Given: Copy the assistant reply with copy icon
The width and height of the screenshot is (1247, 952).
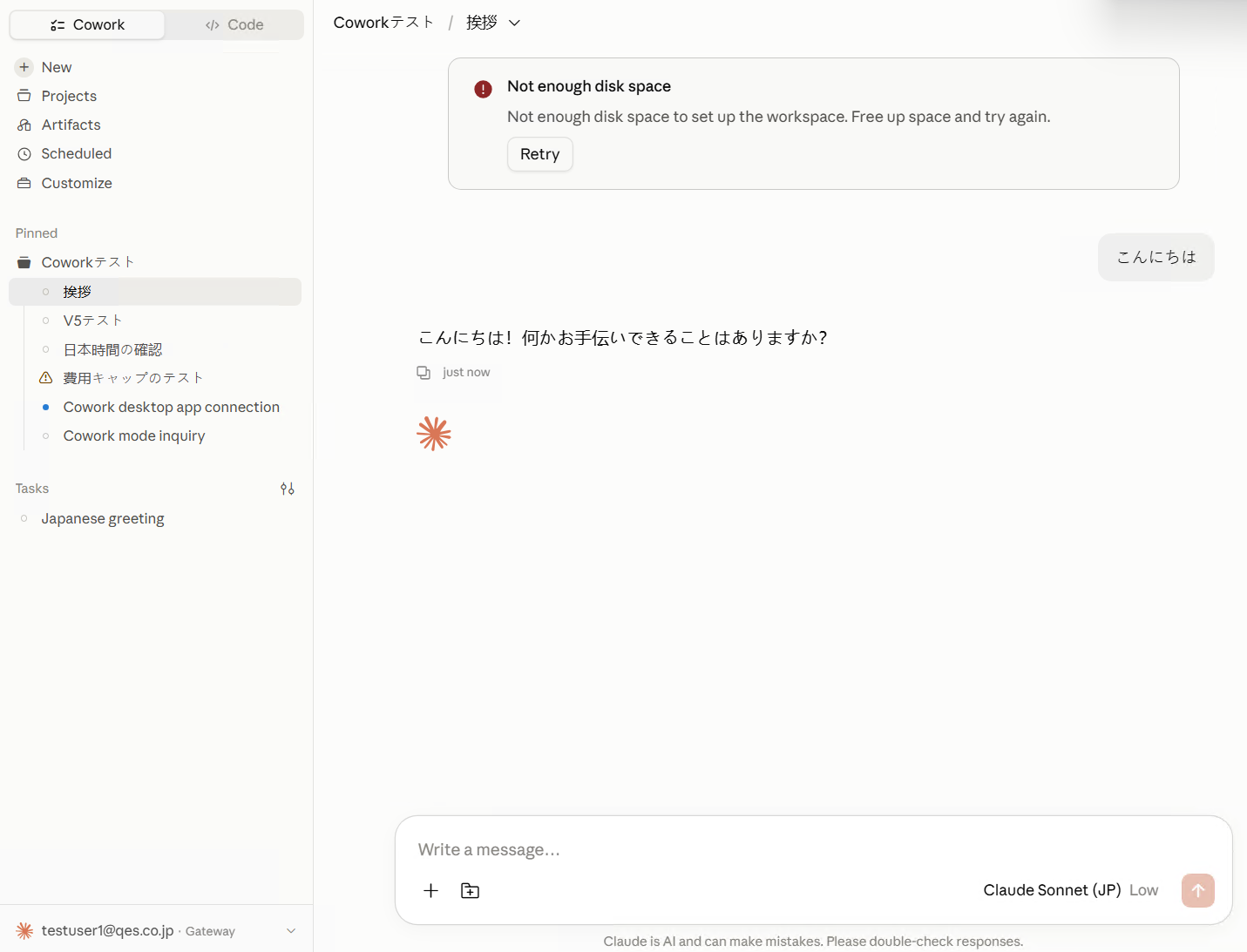Looking at the screenshot, I should click(x=424, y=373).
